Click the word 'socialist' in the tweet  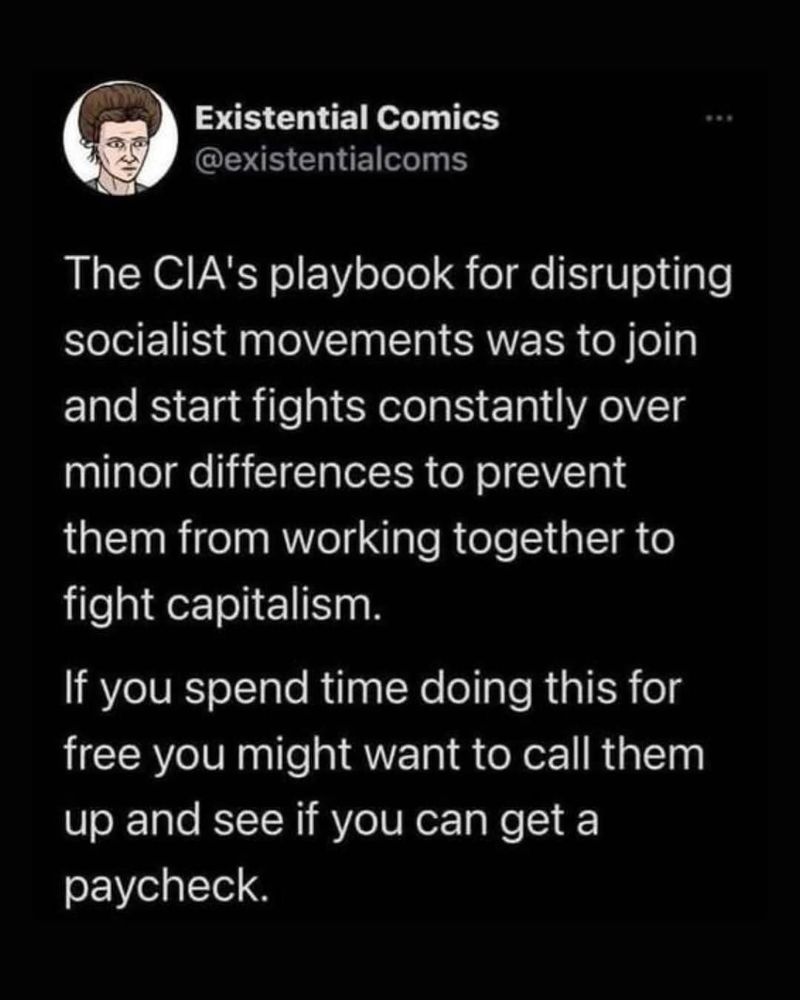click(x=145, y=341)
